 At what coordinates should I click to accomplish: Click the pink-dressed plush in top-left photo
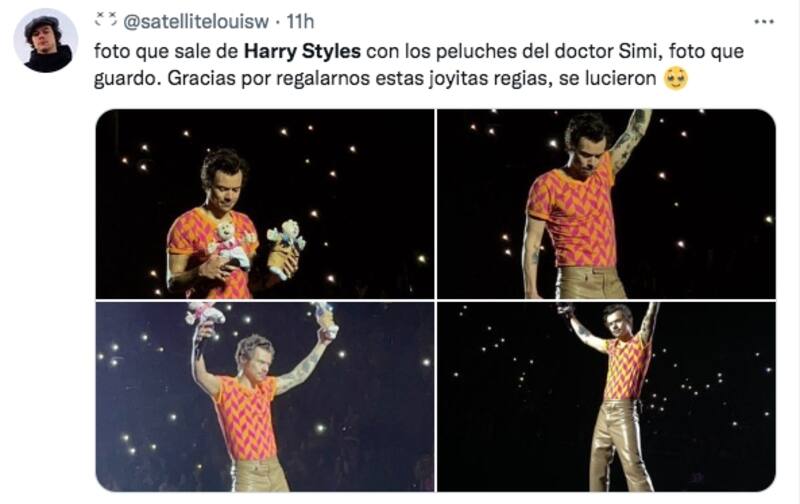point(230,245)
